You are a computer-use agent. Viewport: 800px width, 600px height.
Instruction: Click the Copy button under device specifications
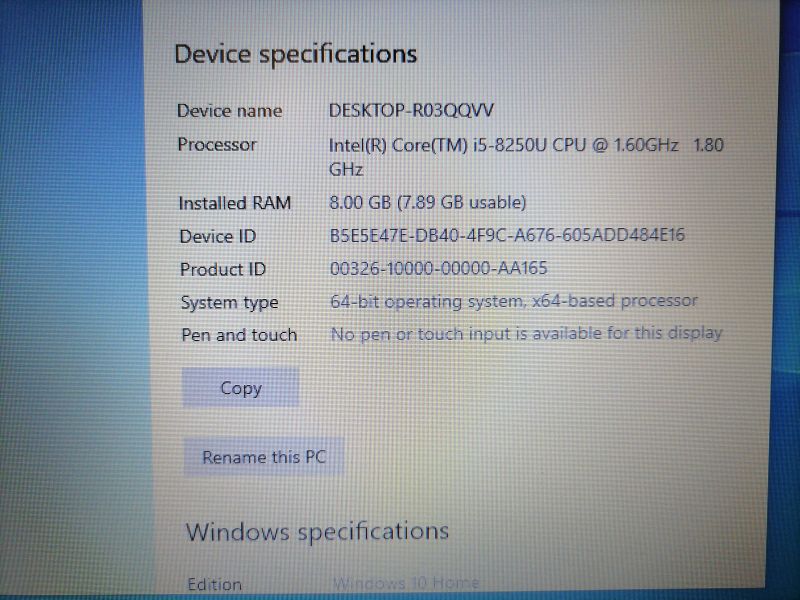[240, 388]
